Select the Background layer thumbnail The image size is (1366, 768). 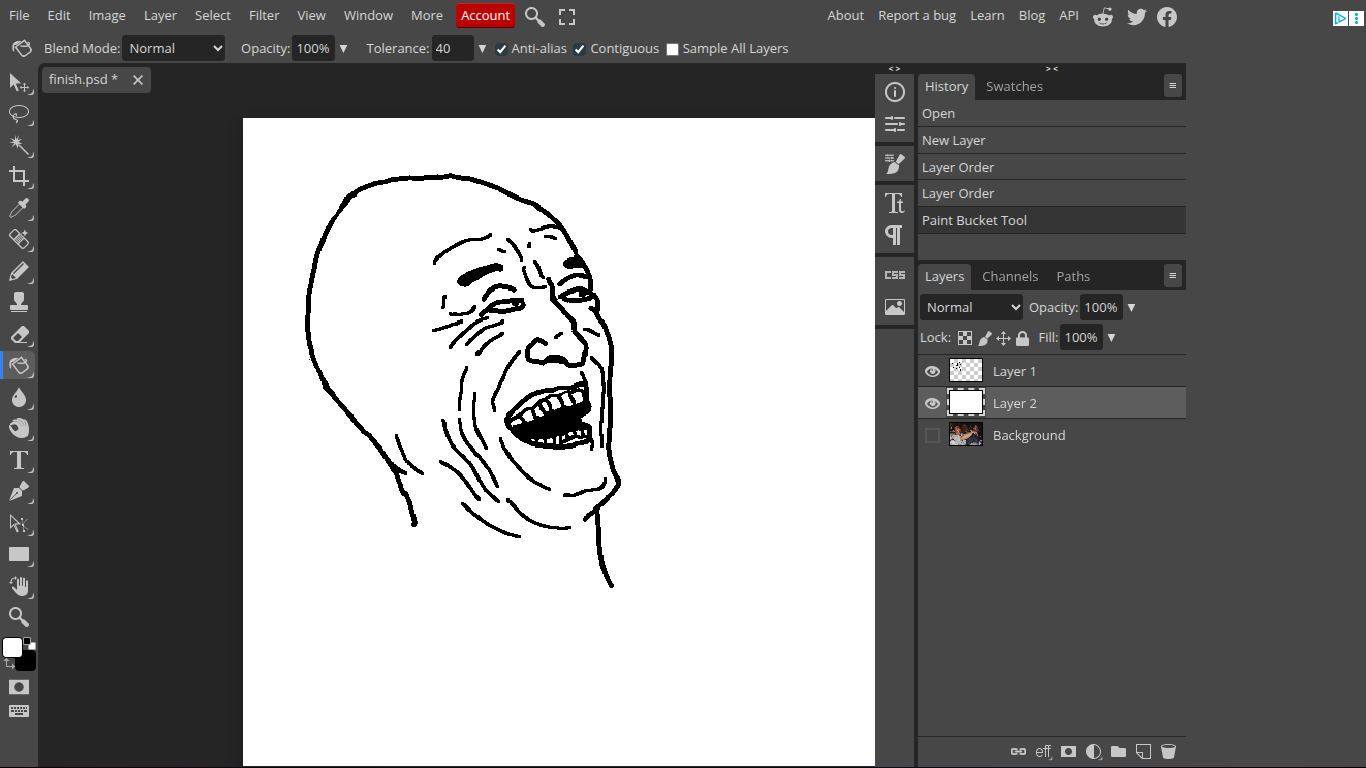[x=965, y=435]
